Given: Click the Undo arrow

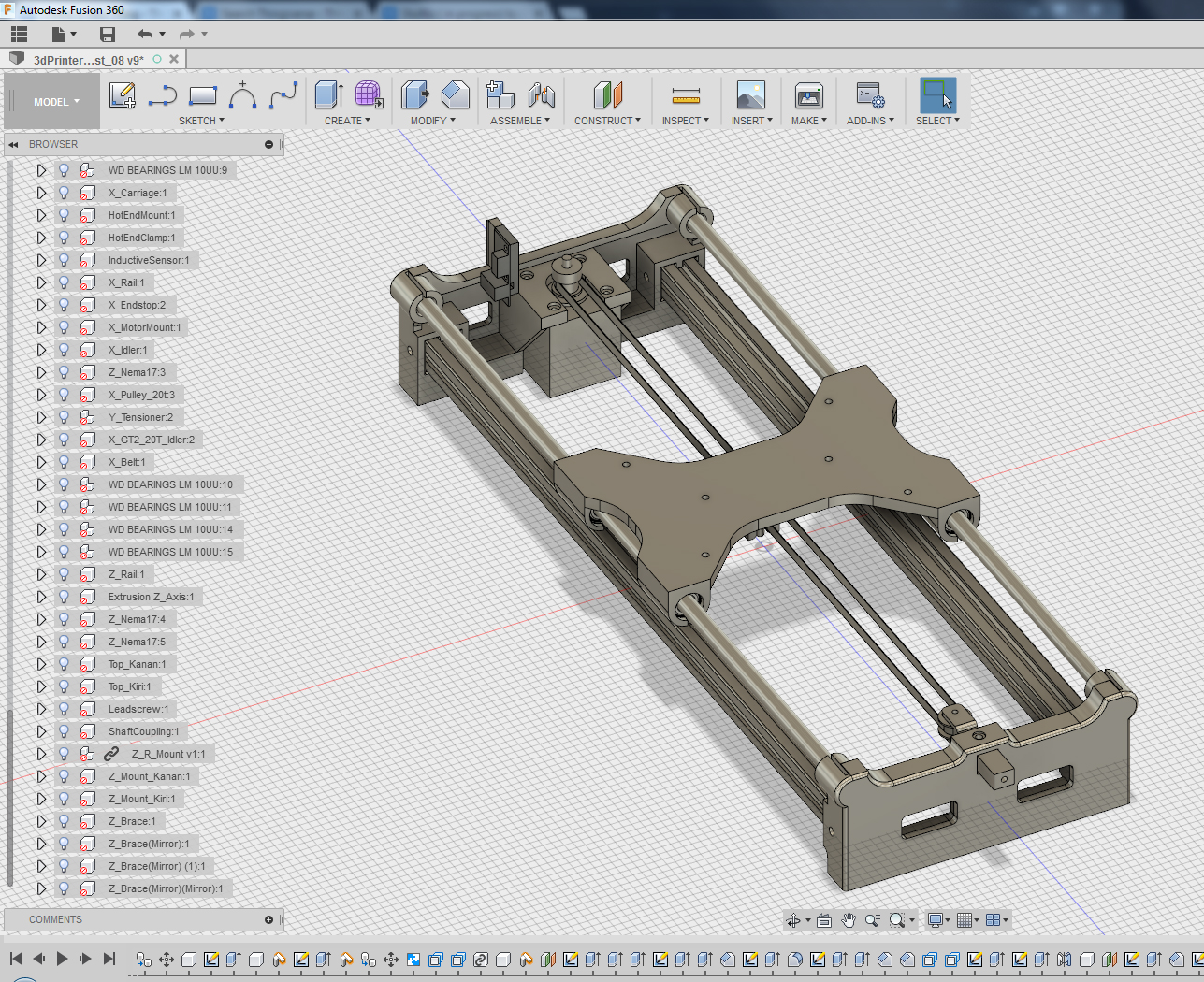Looking at the screenshot, I should click(x=145, y=35).
